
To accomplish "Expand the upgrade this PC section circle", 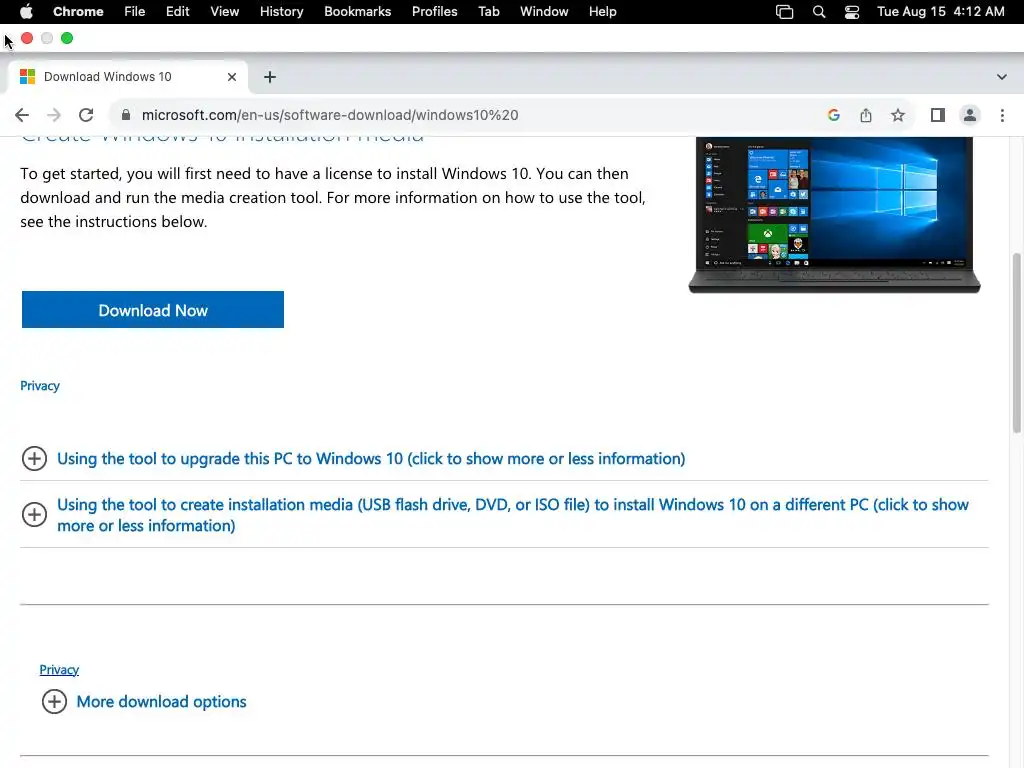I will [34, 458].
